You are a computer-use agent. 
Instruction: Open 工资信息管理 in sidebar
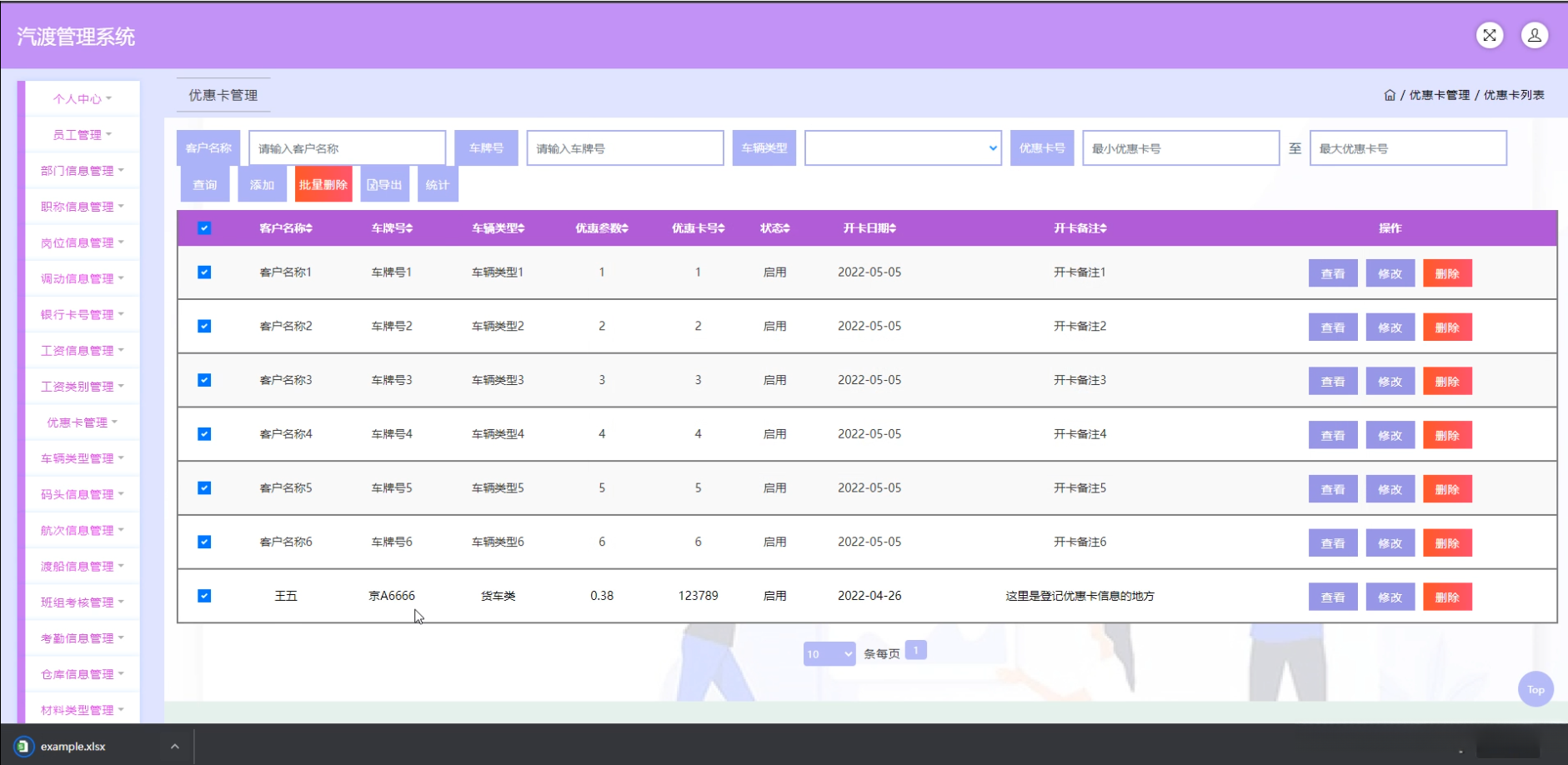click(83, 350)
